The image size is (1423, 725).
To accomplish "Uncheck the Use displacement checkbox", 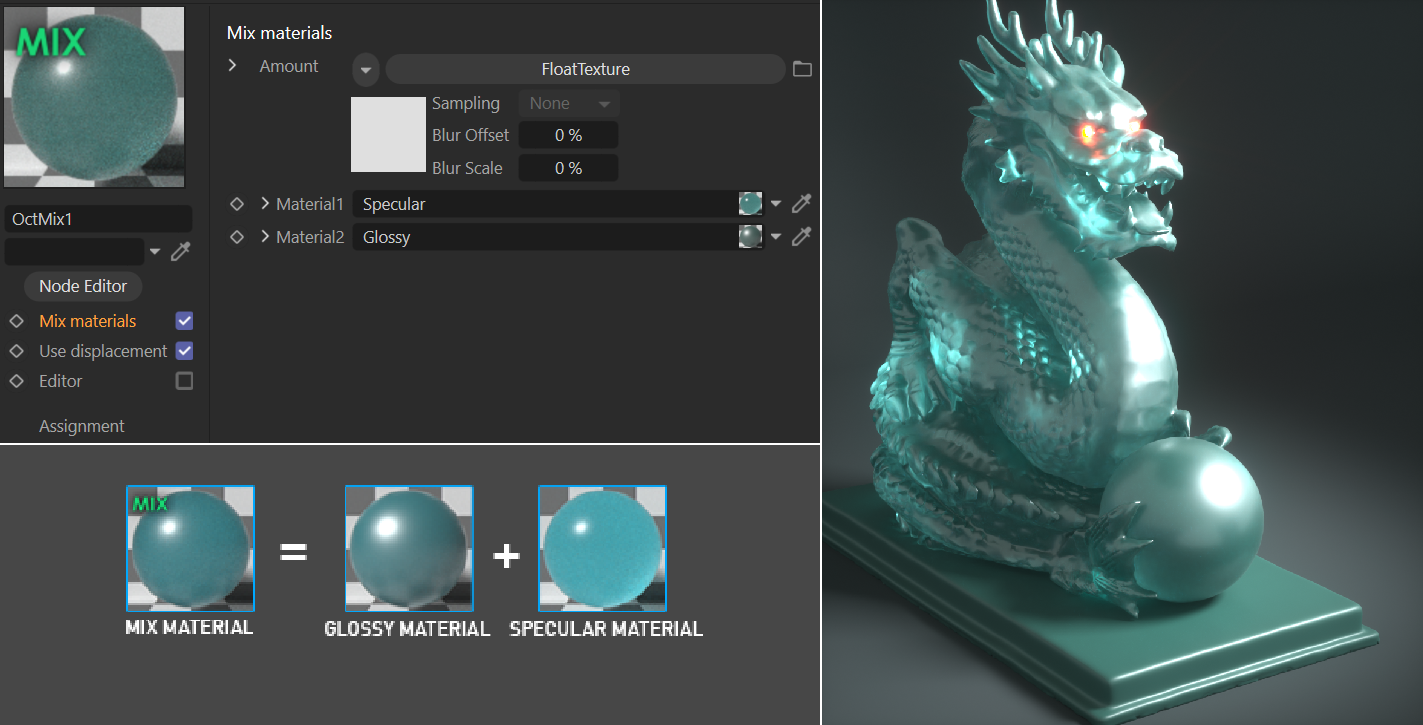I will tap(184, 351).
